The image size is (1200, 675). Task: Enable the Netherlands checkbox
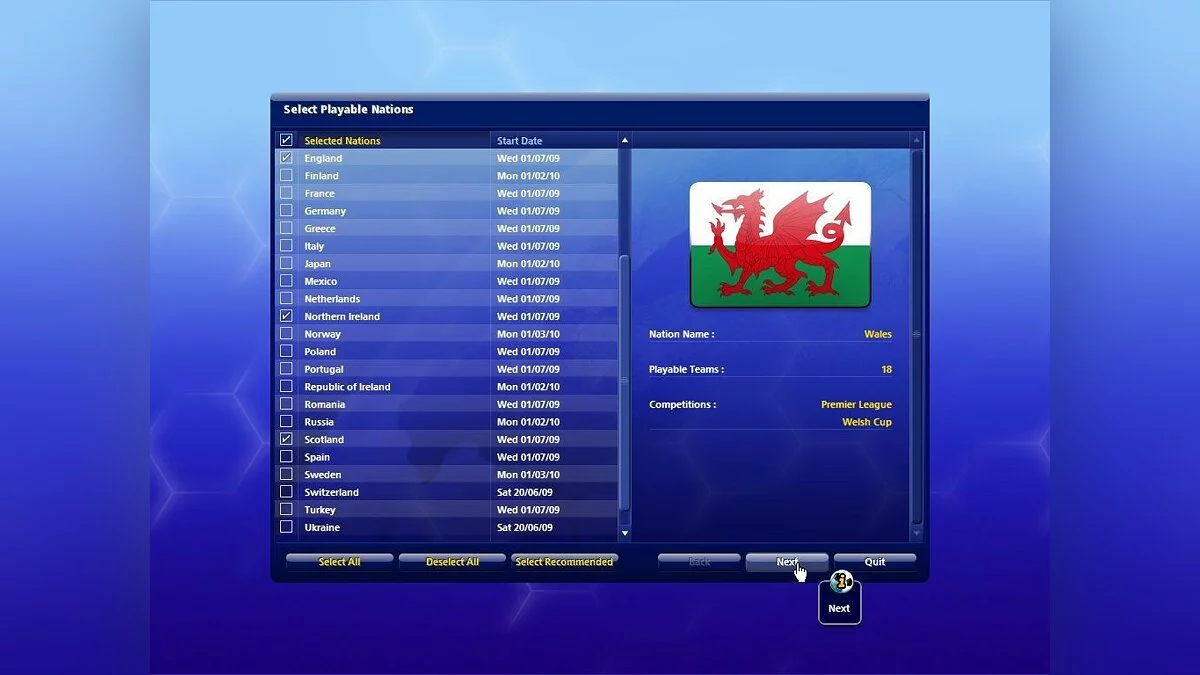pyautogui.click(x=286, y=298)
